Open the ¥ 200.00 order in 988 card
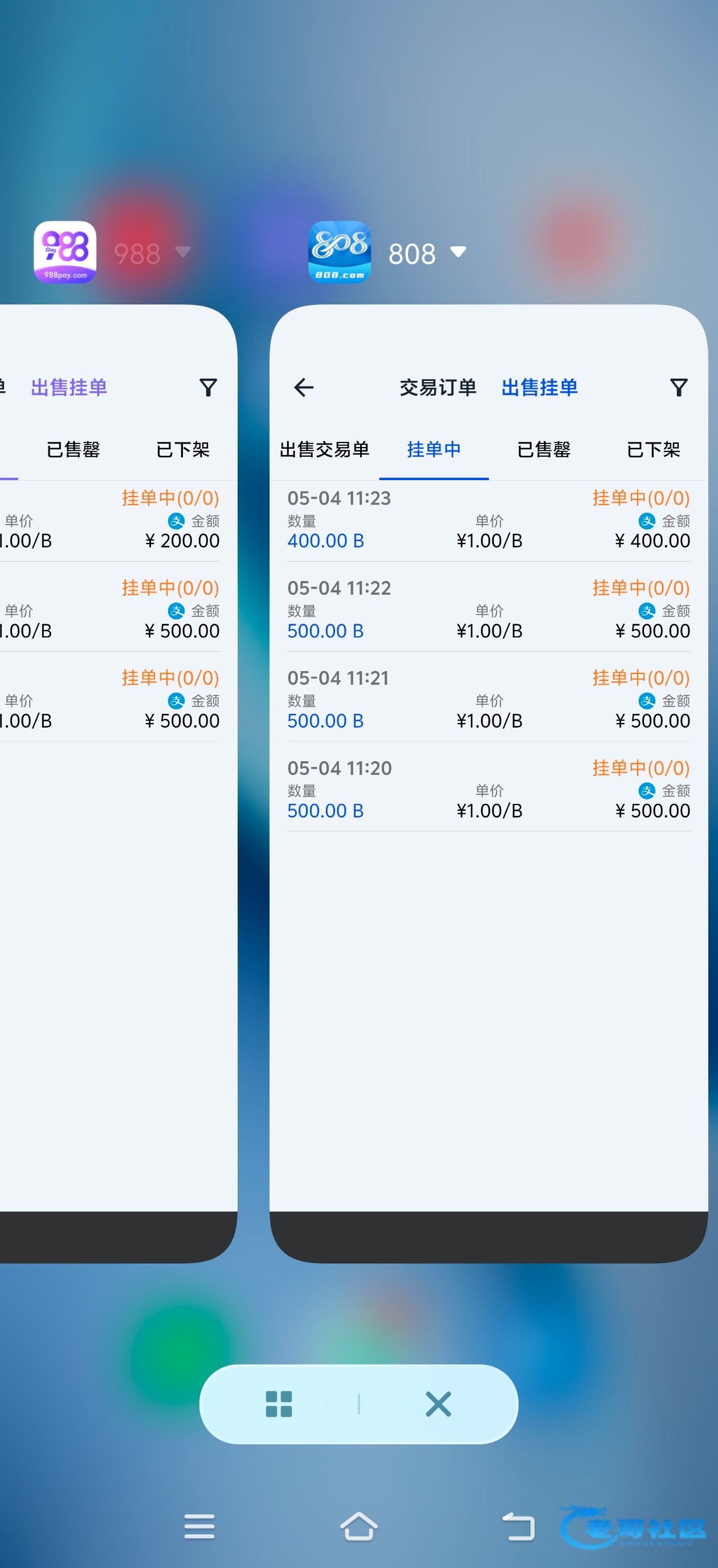 click(109, 521)
